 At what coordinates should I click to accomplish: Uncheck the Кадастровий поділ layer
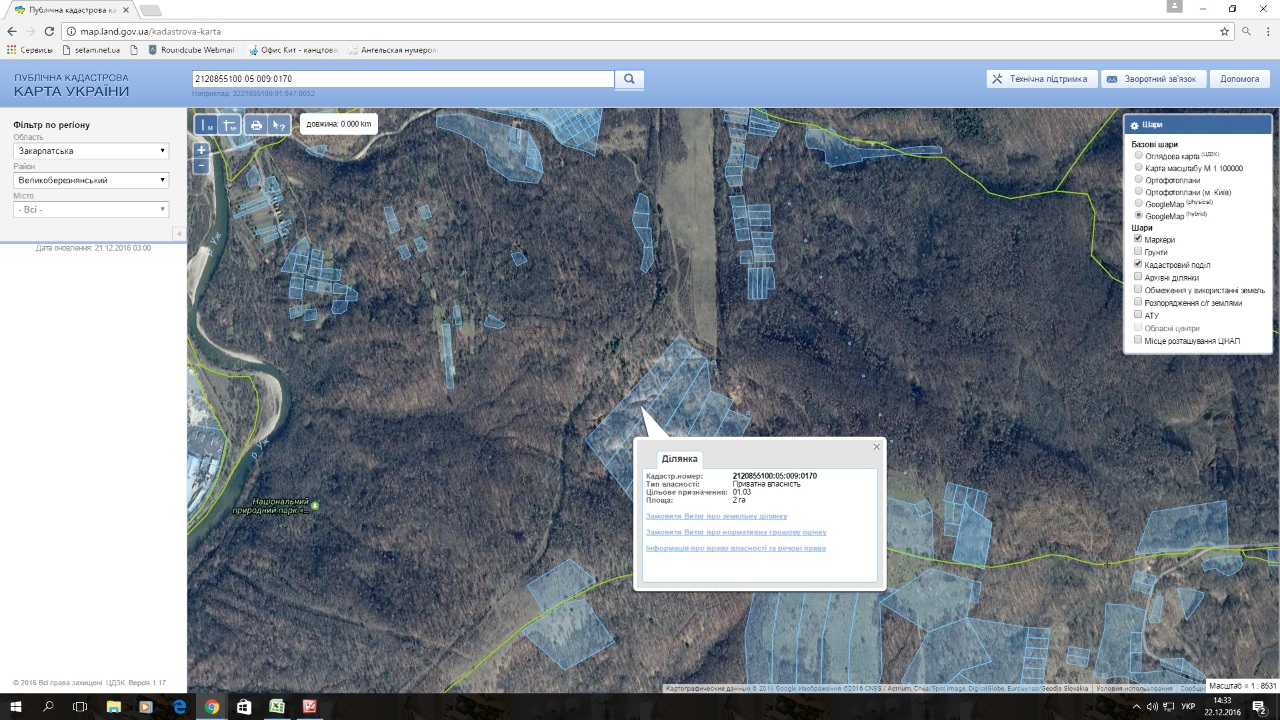1138,264
